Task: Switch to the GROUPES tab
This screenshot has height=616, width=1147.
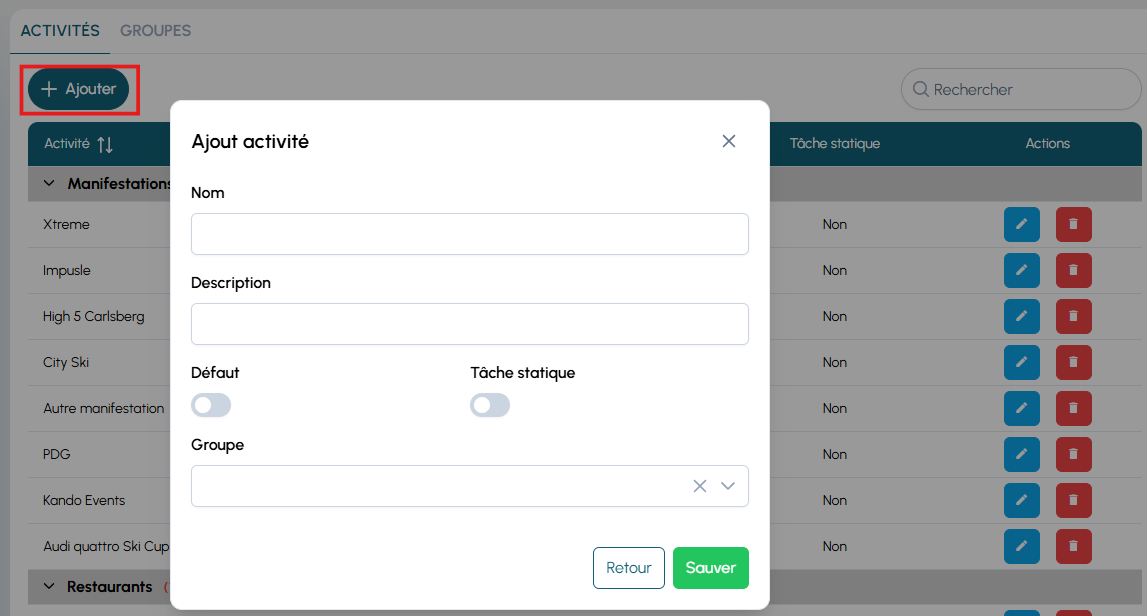Action: coord(155,31)
